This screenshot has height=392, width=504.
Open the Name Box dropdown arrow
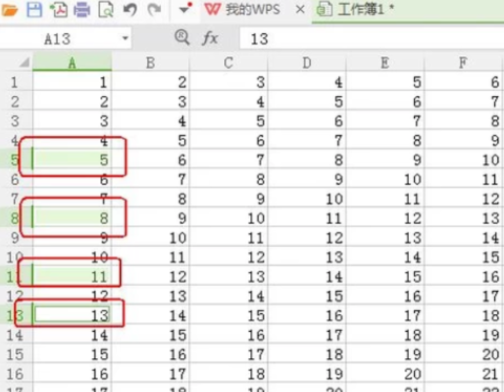(x=125, y=38)
